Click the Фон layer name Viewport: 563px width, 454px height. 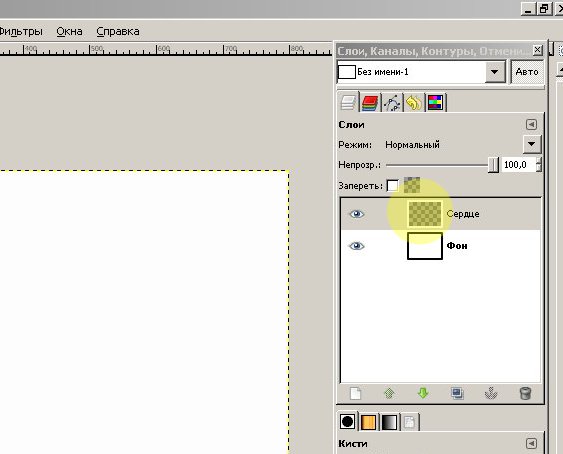click(457, 246)
